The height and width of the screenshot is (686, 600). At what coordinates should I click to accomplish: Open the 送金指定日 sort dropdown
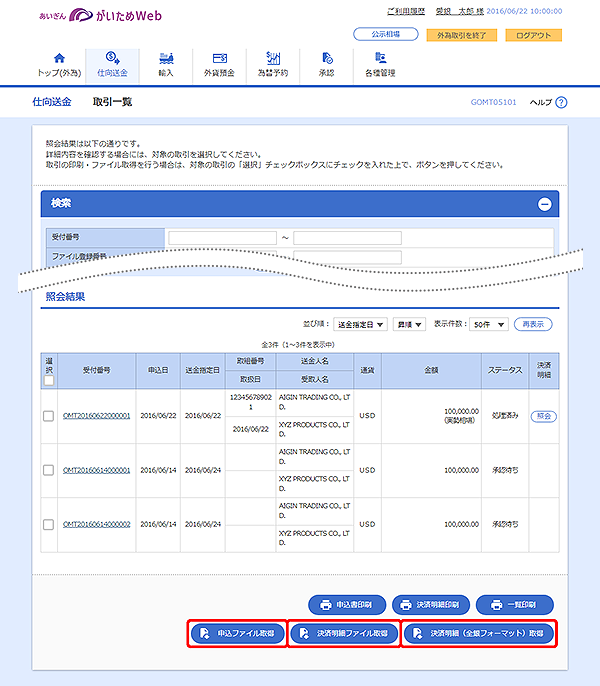360,325
